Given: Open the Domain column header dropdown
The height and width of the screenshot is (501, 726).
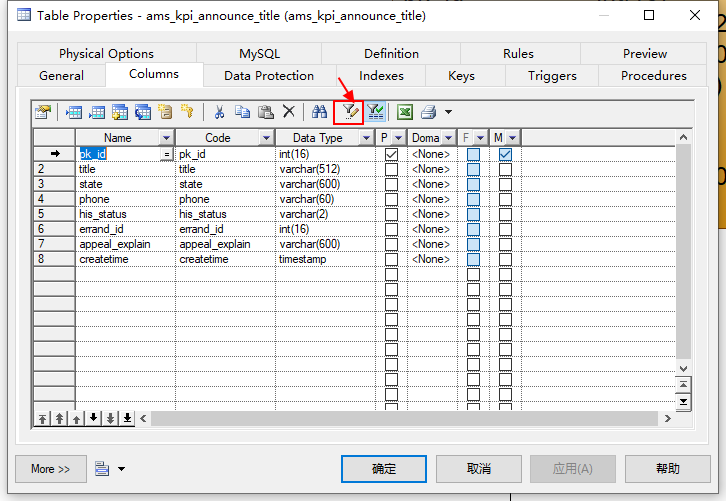Looking at the screenshot, I should 448,138.
